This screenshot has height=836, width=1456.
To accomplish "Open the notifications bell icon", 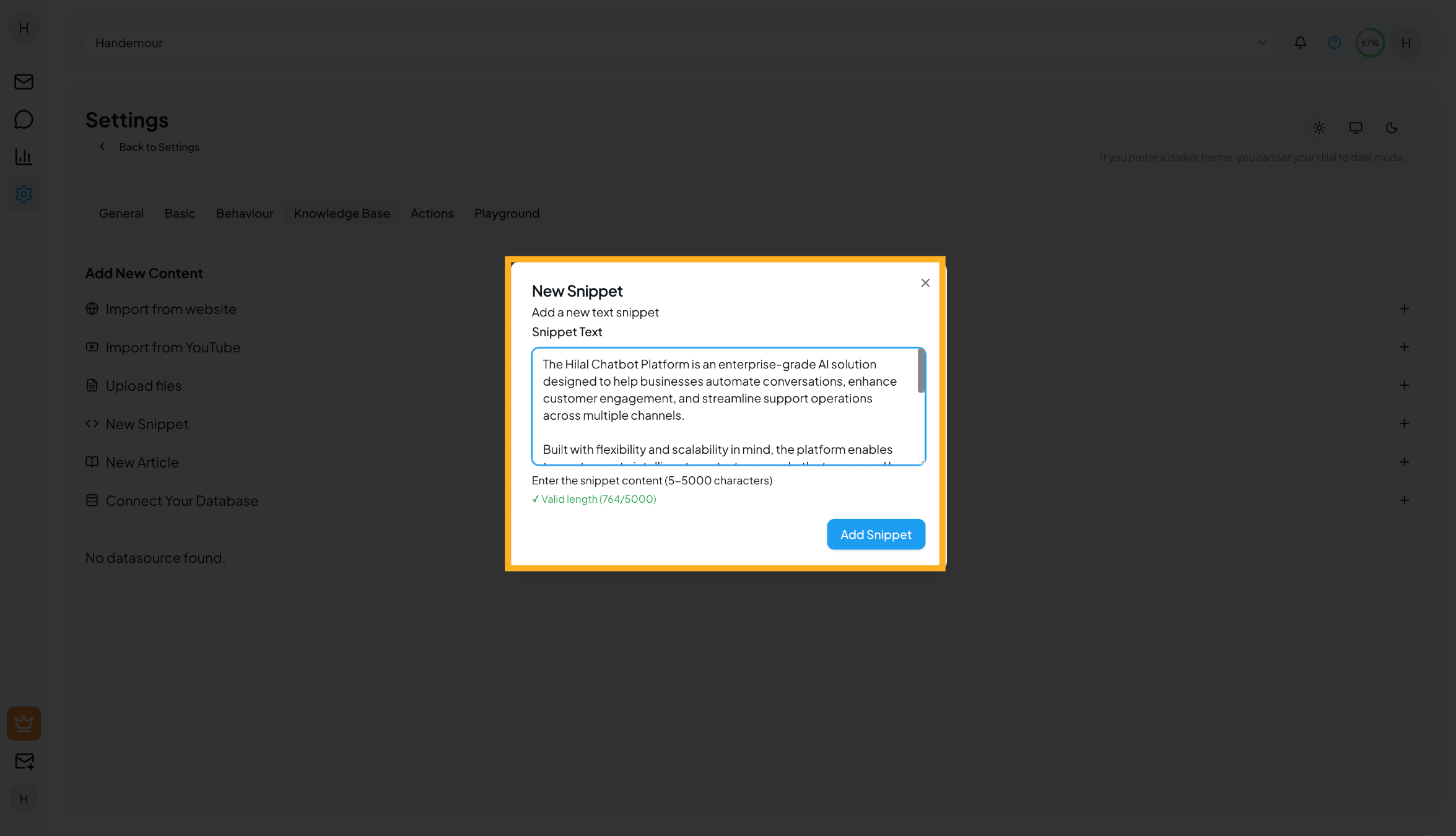I will pyautogui.click(x=1300, y=42).
